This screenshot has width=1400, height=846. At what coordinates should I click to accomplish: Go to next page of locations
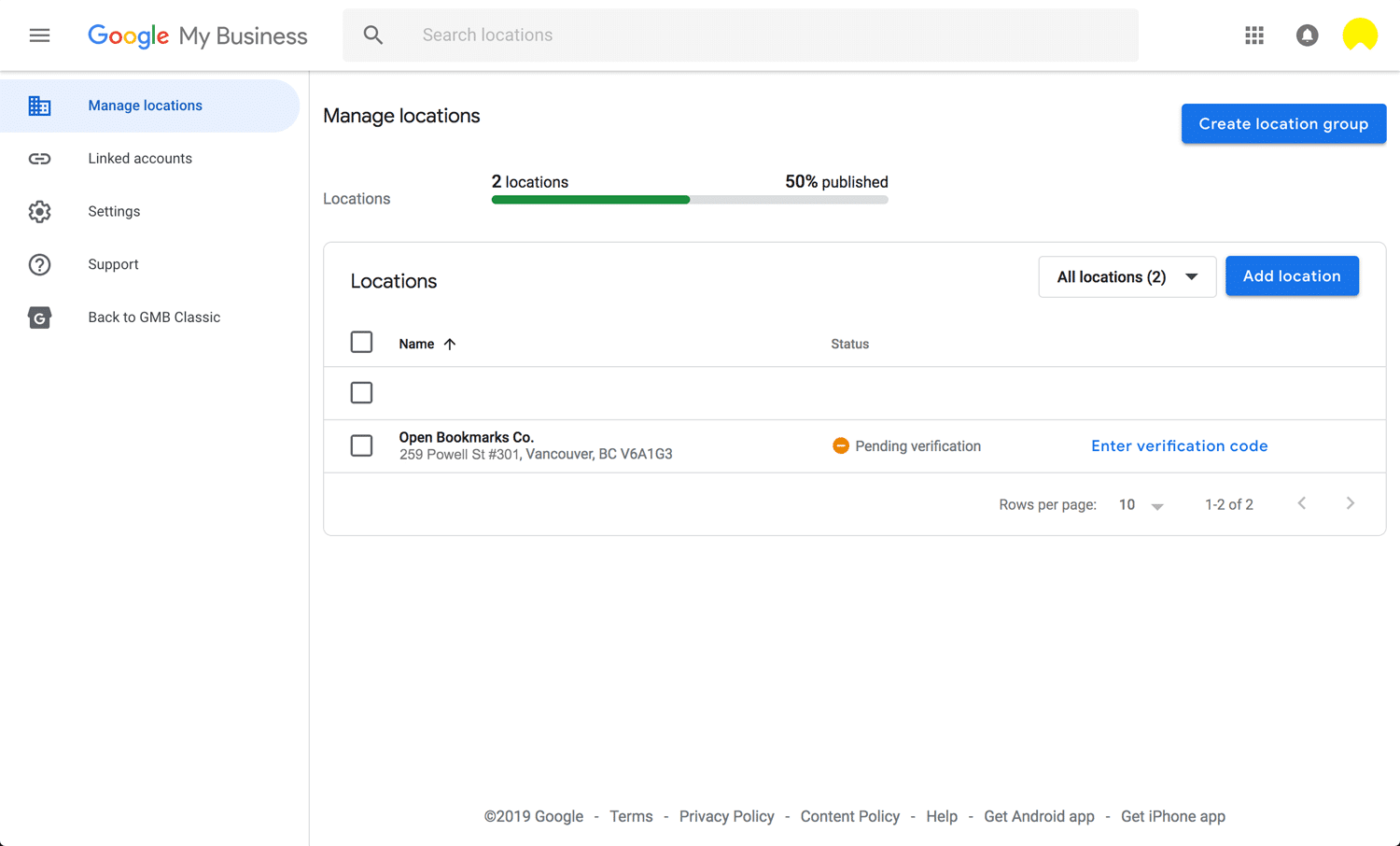coord(1351,503)
